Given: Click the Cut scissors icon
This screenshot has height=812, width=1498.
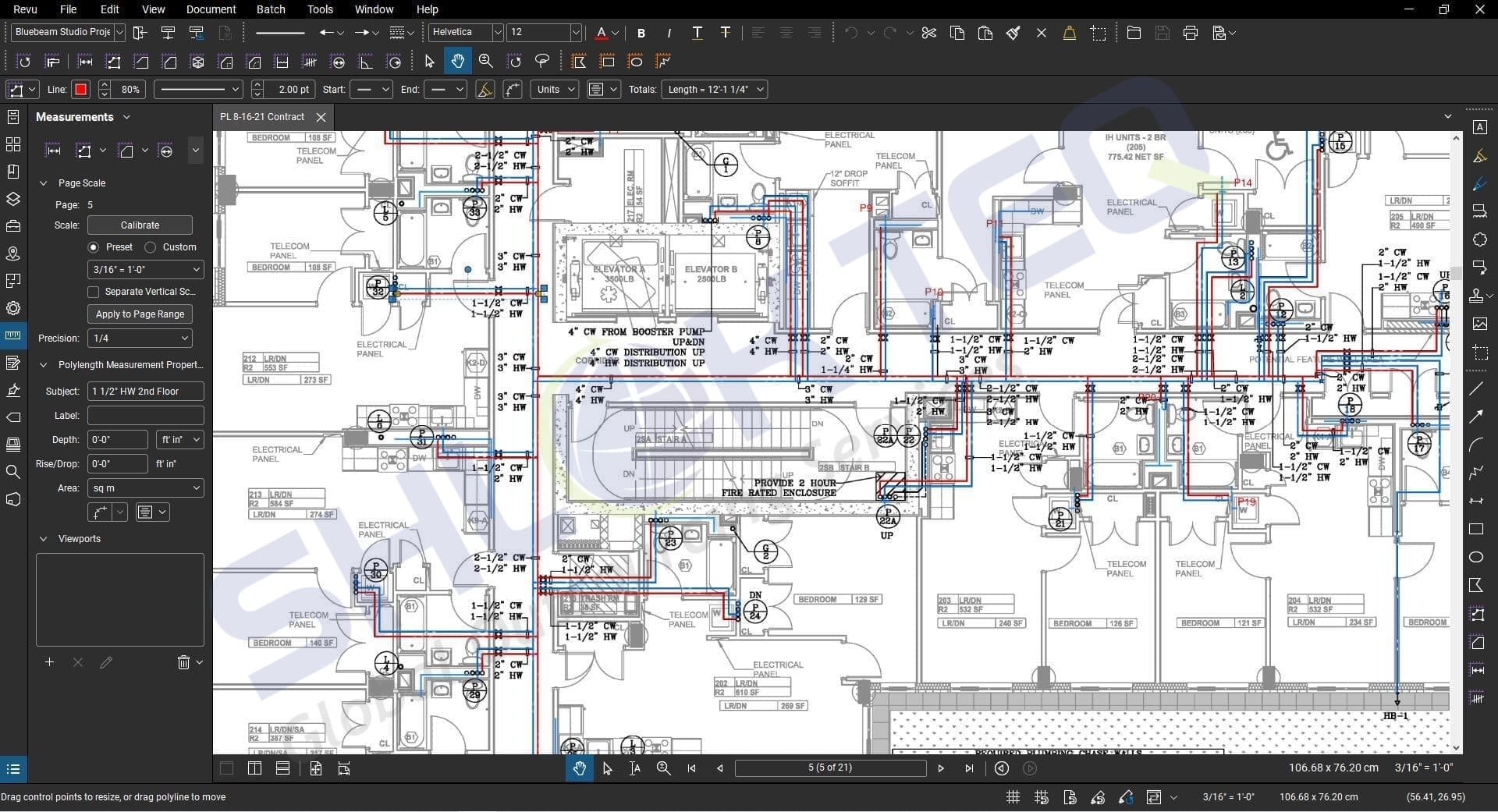Looking at the screenshot, I should [928, 33].
